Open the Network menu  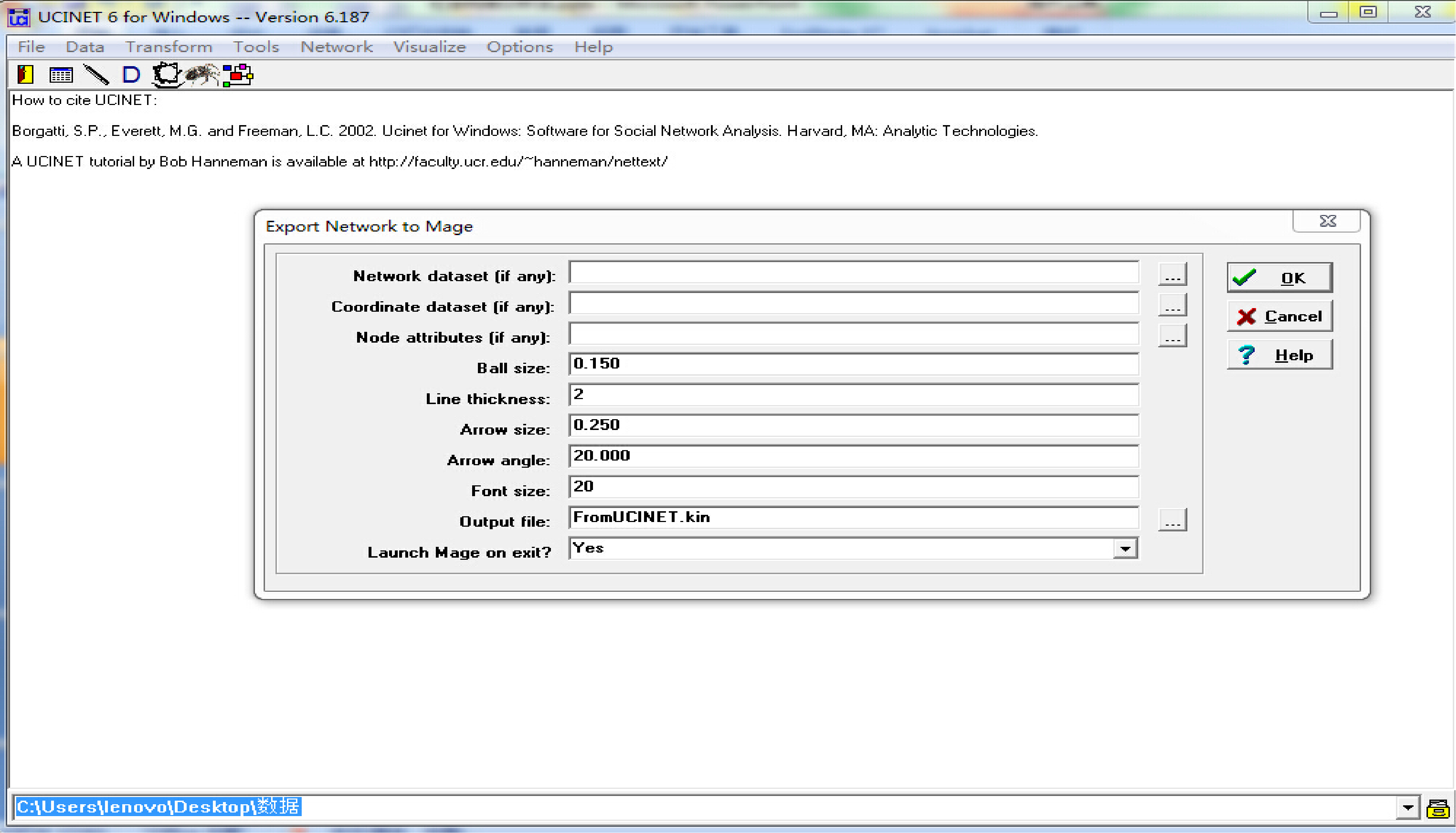pyautogui.click(x=336, y=47)
